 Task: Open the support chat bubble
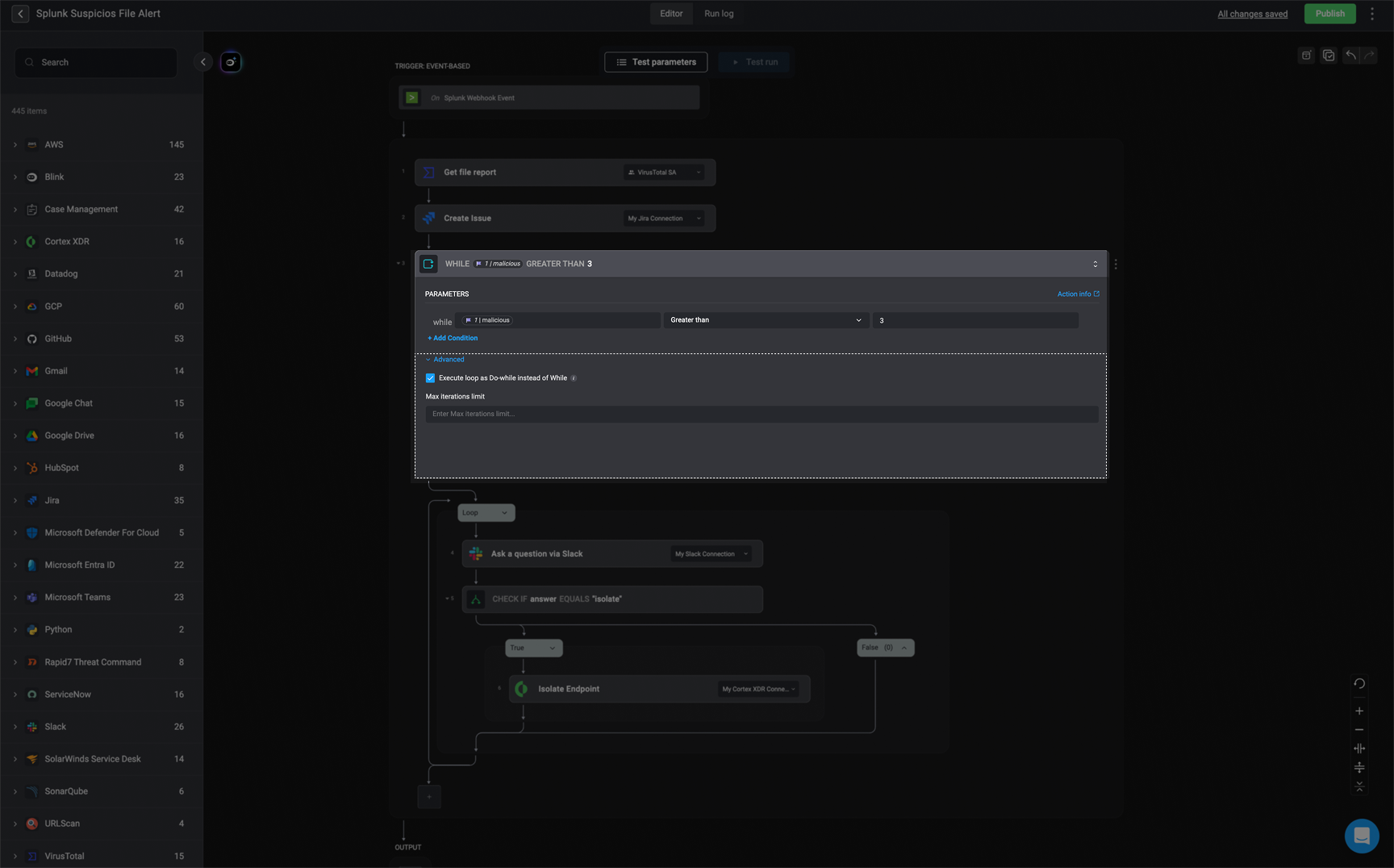pyautogui.click(x=1362, y=836)
